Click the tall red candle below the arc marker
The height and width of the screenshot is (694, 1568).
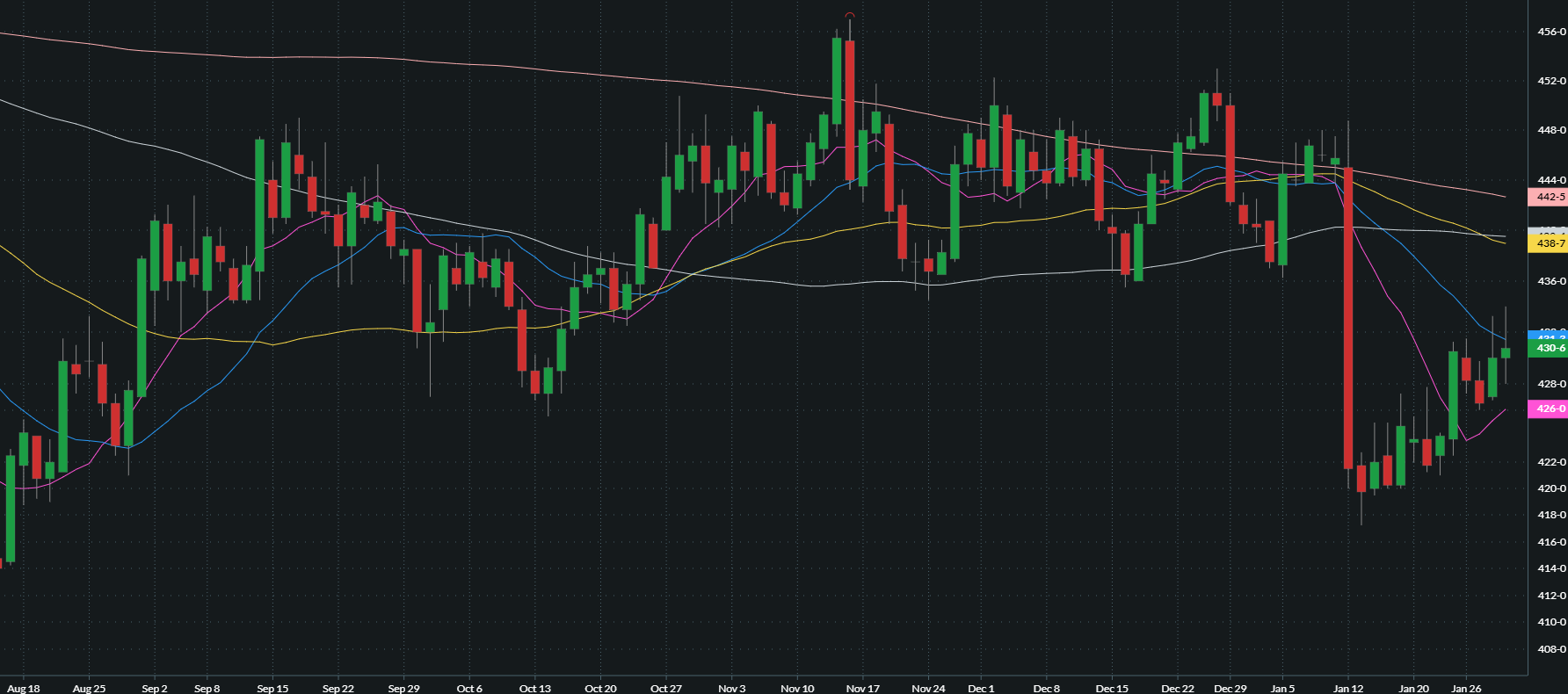(850, 110)
